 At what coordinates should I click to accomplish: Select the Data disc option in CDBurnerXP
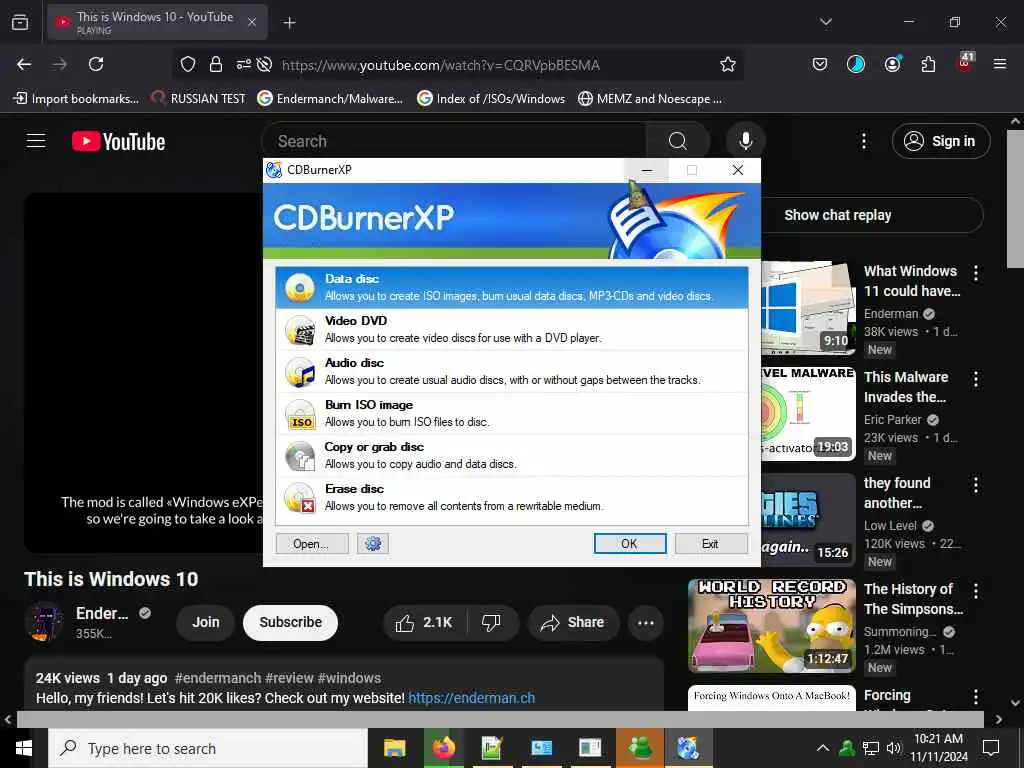click(512, 287)
